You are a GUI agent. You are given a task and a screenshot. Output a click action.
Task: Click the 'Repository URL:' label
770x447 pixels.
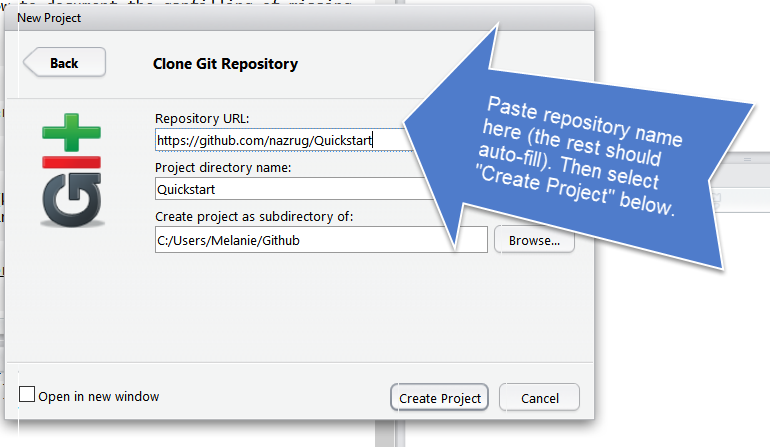(x=202, y=118)
